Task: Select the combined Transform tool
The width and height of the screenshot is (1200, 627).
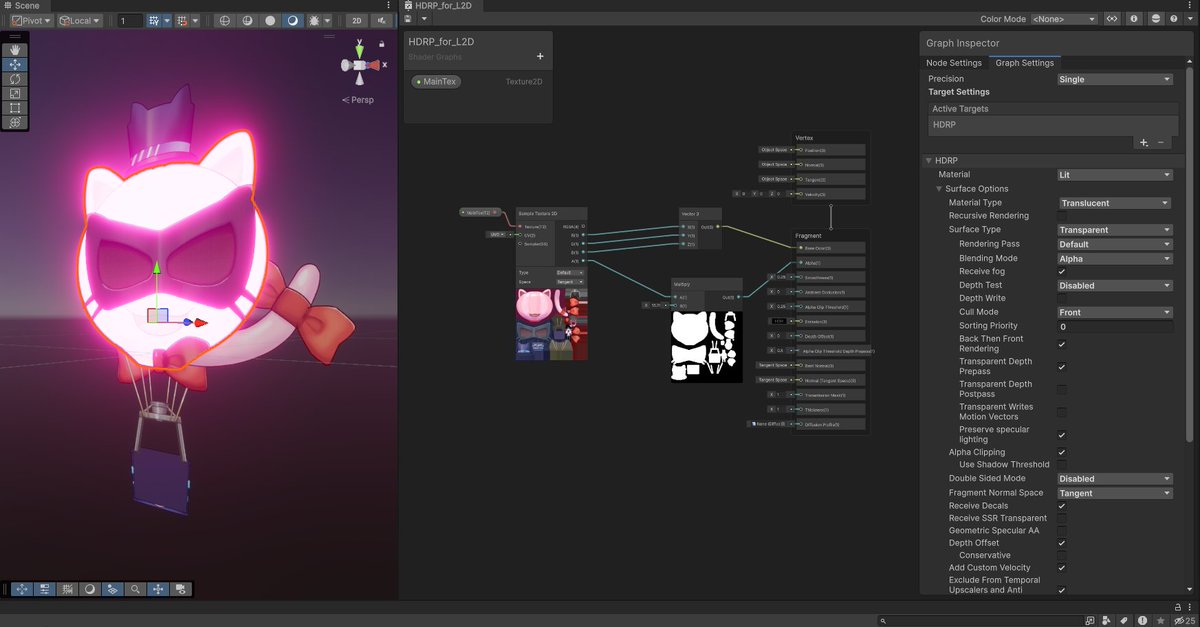Action: [15, 122]
